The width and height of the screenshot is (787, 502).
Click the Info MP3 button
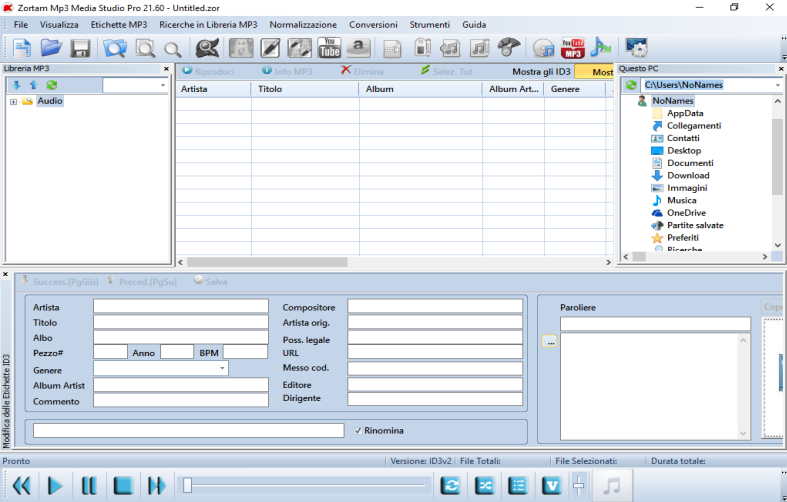[287, 71]
